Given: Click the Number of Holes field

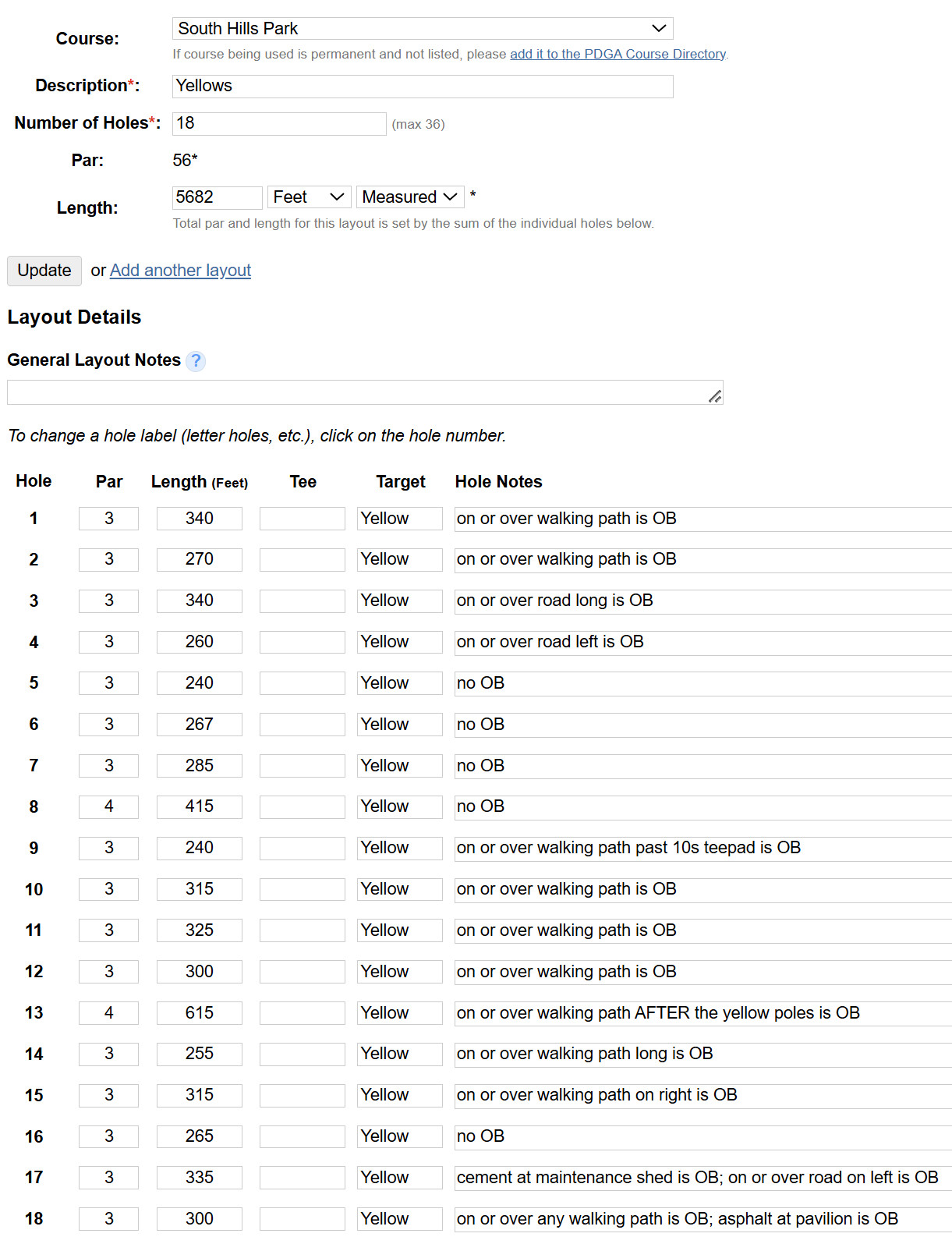Looking at the screenshot, I should pos(279,124).
